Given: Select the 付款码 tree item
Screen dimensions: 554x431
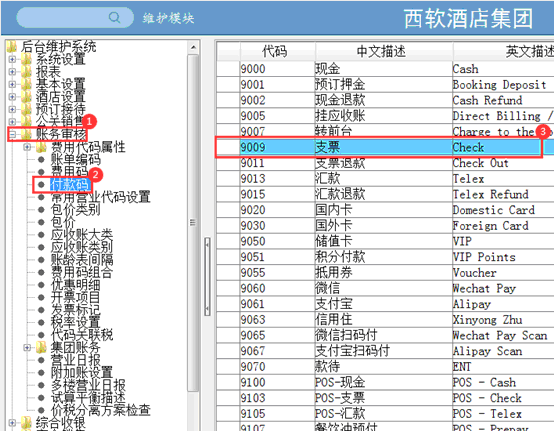Looking at the screenshot, I should [x=70, y=184].
